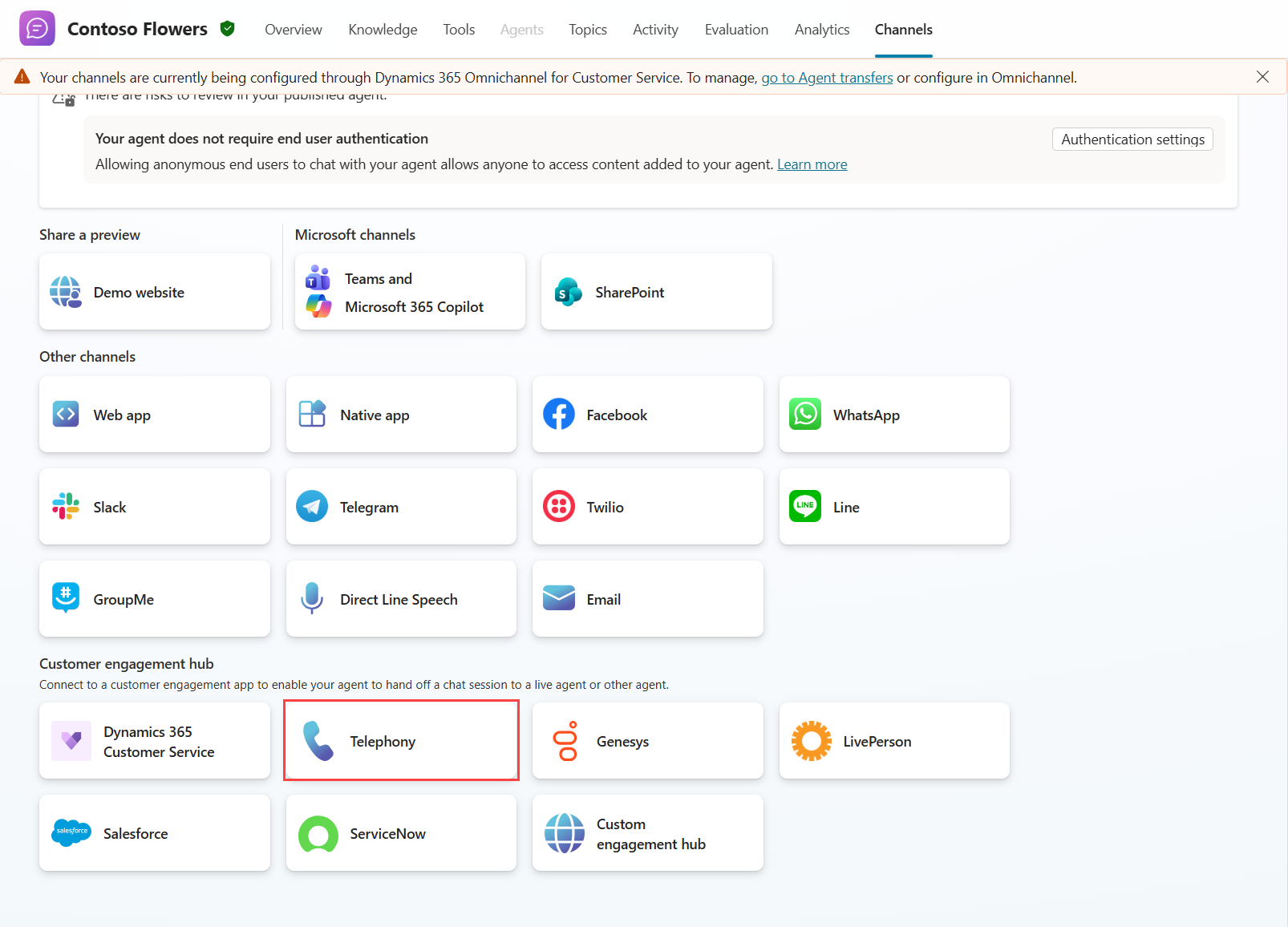Click the Microsoft Teams icon
Viewport: 1288px width, 927px height.
(318, 277)
